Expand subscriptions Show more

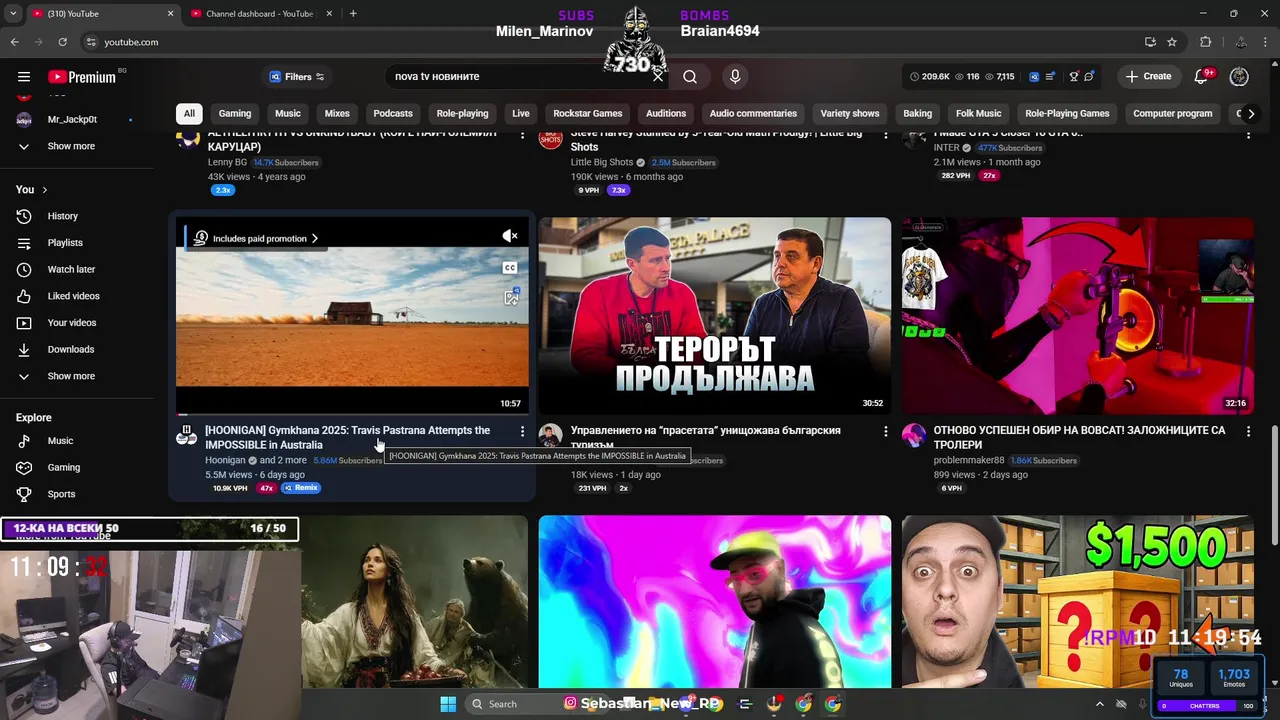70,146
